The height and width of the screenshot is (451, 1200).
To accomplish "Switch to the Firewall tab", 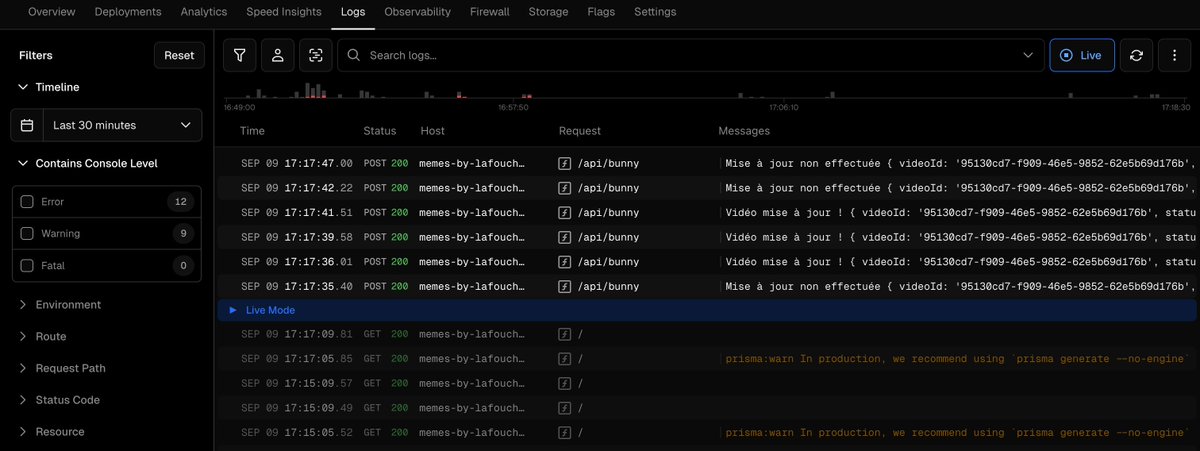I will pos(490,12).
